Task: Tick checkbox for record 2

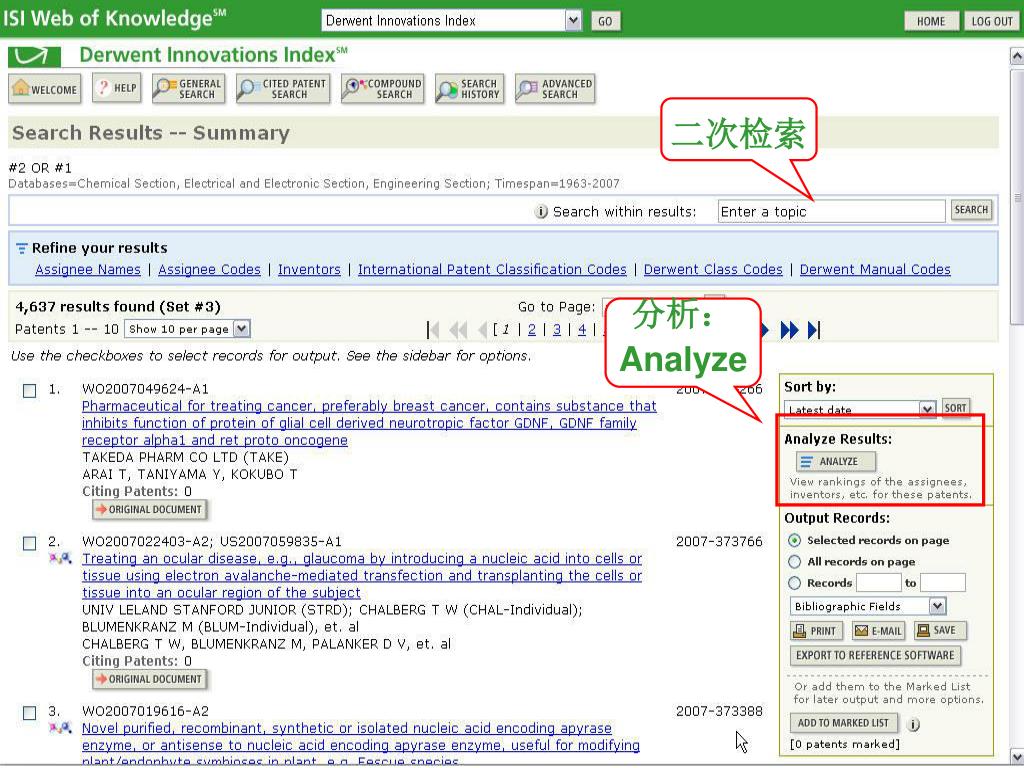Action: coord(29,543)
